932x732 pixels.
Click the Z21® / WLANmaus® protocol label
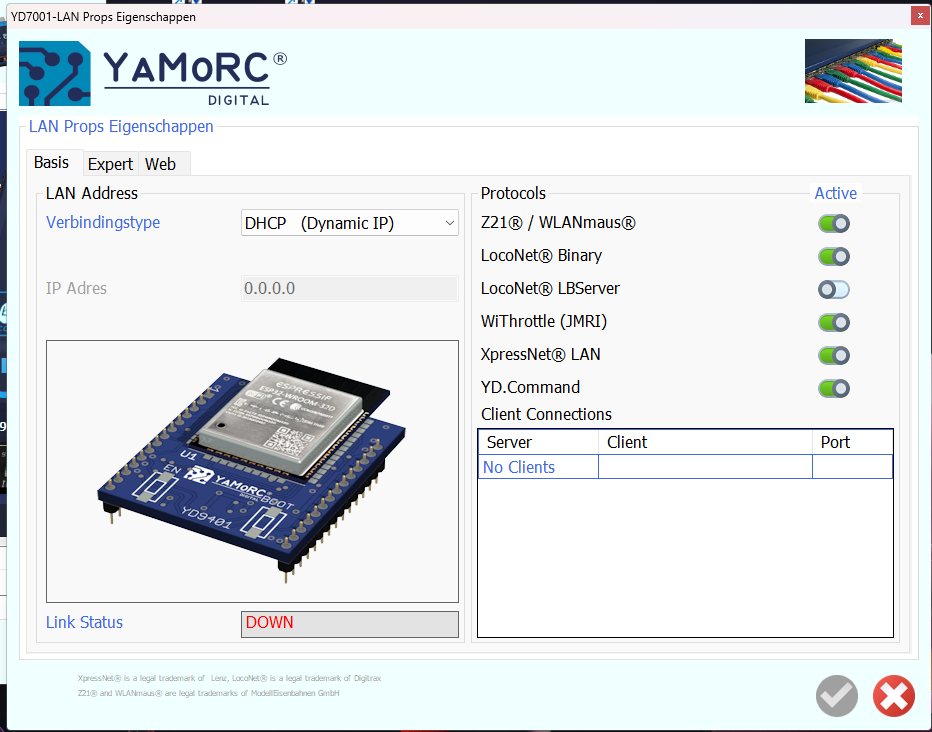click(x=558, y=223)
